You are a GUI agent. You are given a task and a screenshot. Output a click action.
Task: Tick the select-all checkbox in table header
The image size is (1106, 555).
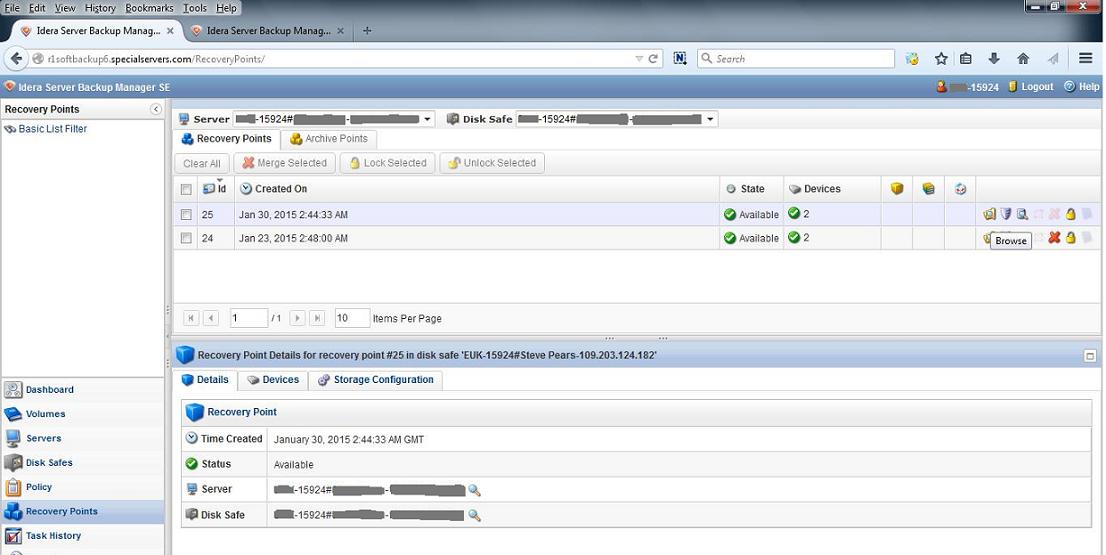(x=186, y=189)
